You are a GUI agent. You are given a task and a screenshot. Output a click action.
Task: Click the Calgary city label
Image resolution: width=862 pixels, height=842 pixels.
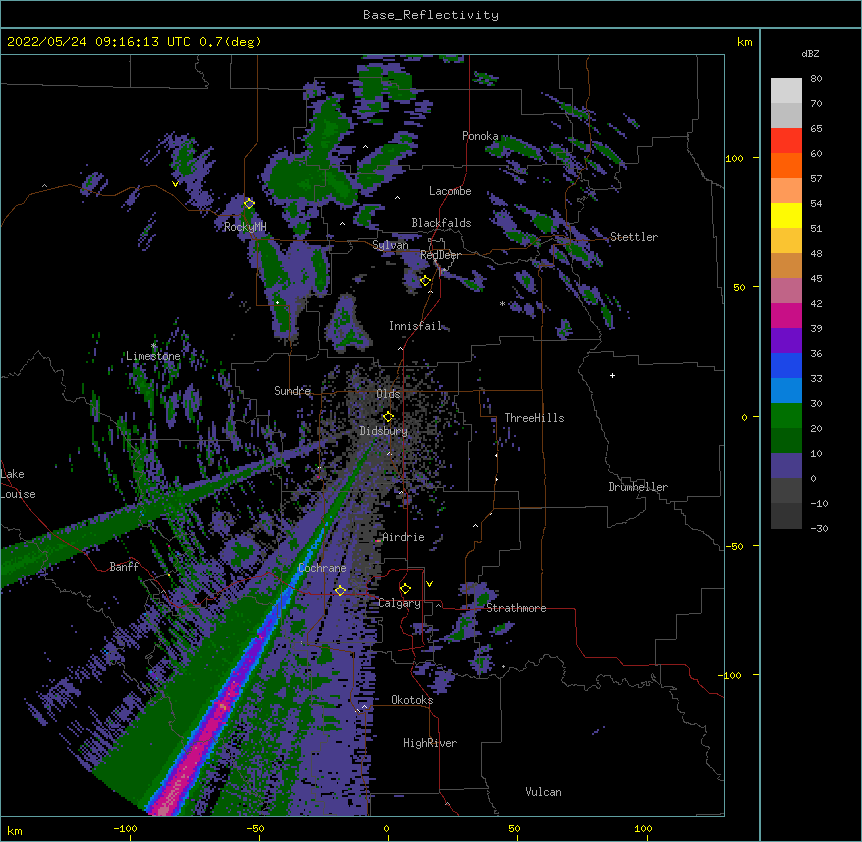(399, 603)
